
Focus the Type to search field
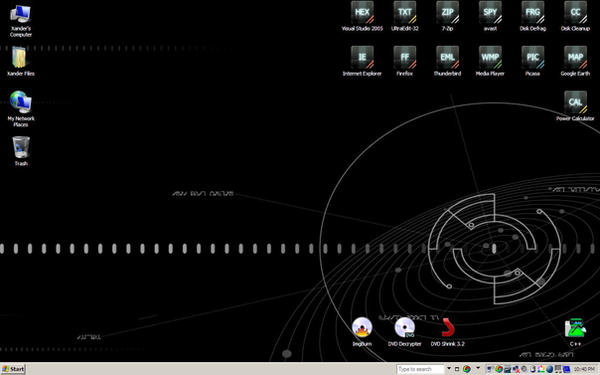click(420, 369)
